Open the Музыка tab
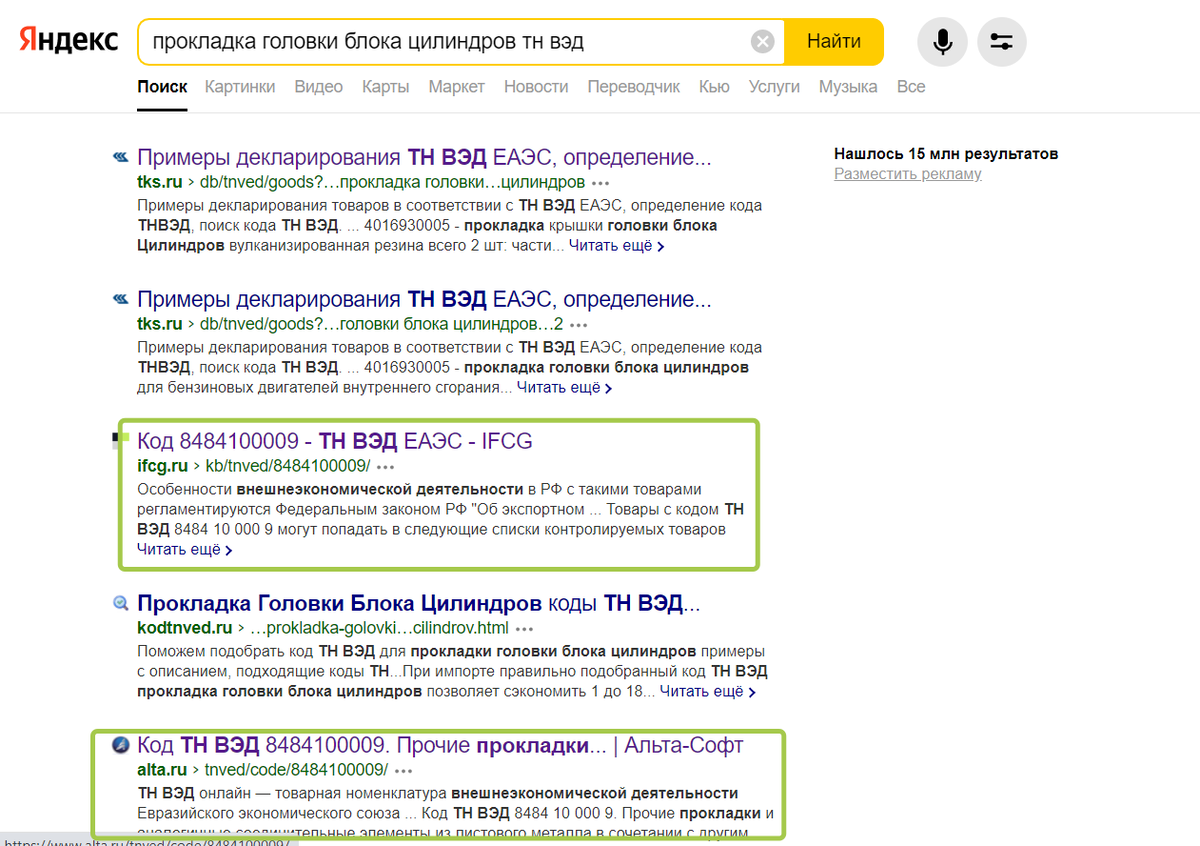This screenshot has width=1200, height=846. (848, 87)
